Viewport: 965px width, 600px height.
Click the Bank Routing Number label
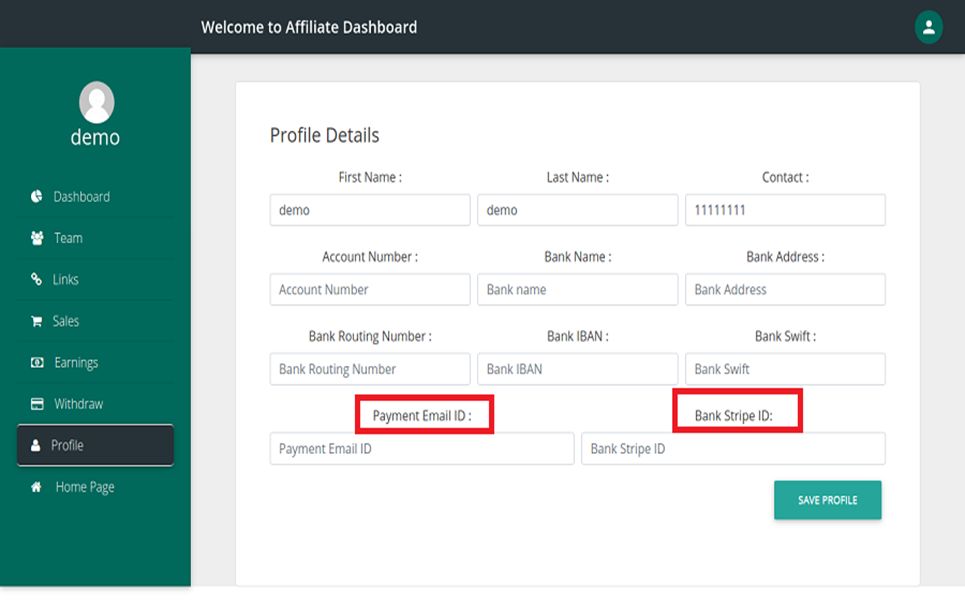370,336
